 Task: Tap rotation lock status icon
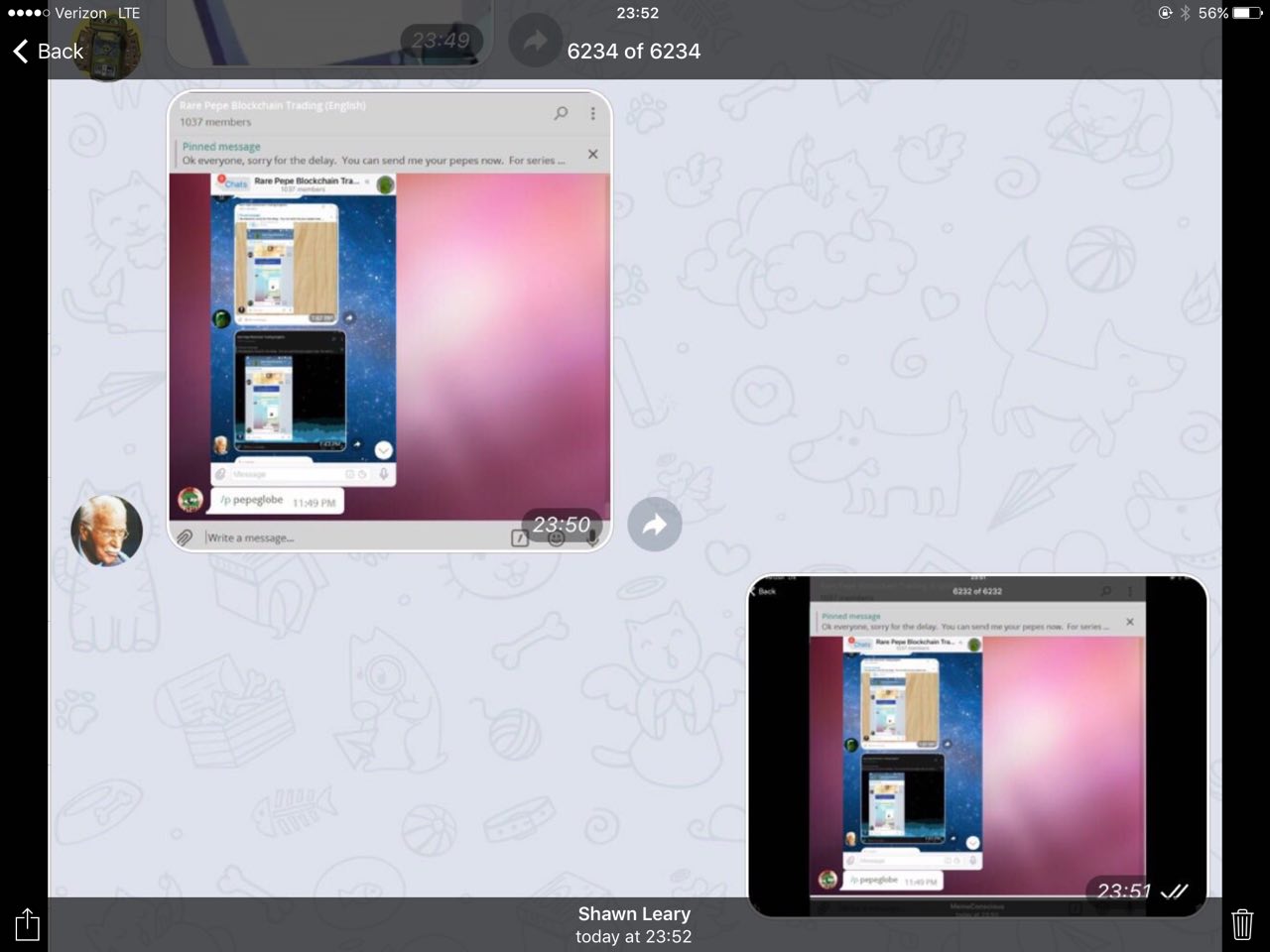[x=1165, y=13]
